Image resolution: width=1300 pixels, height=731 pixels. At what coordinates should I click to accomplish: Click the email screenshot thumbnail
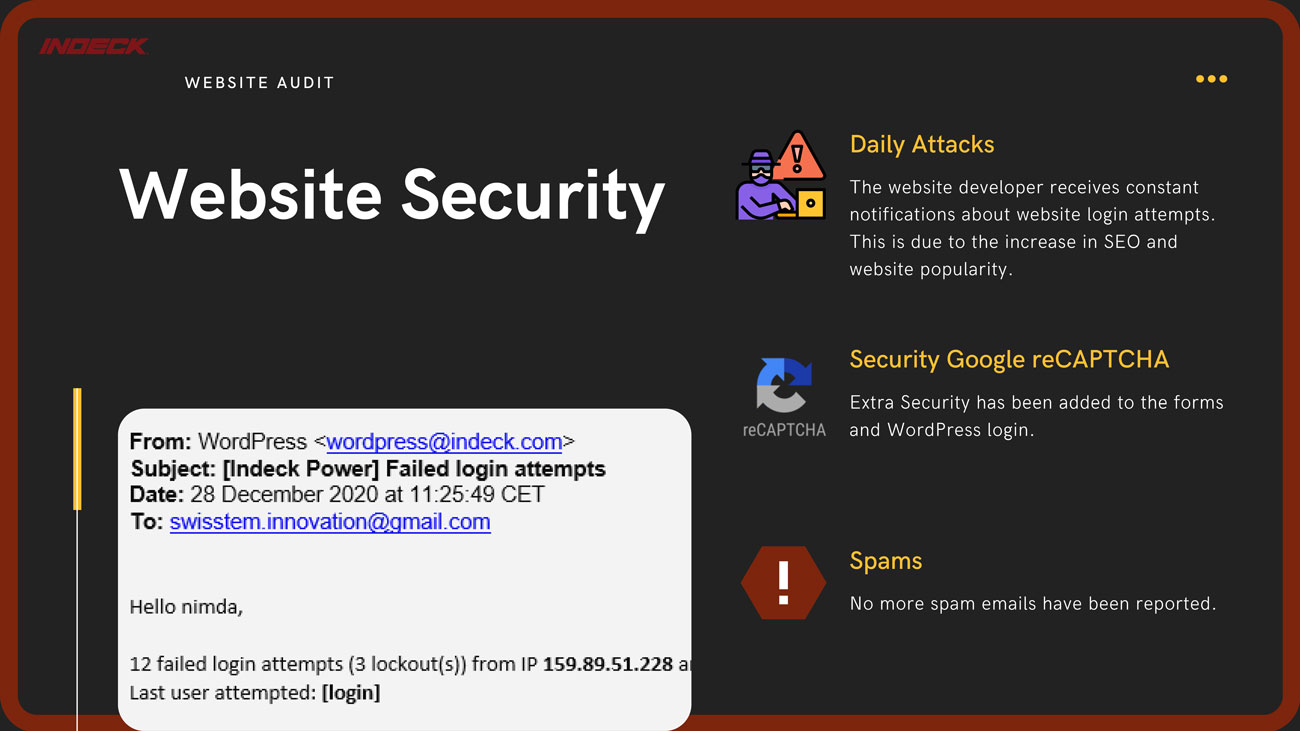coord(404,568)
